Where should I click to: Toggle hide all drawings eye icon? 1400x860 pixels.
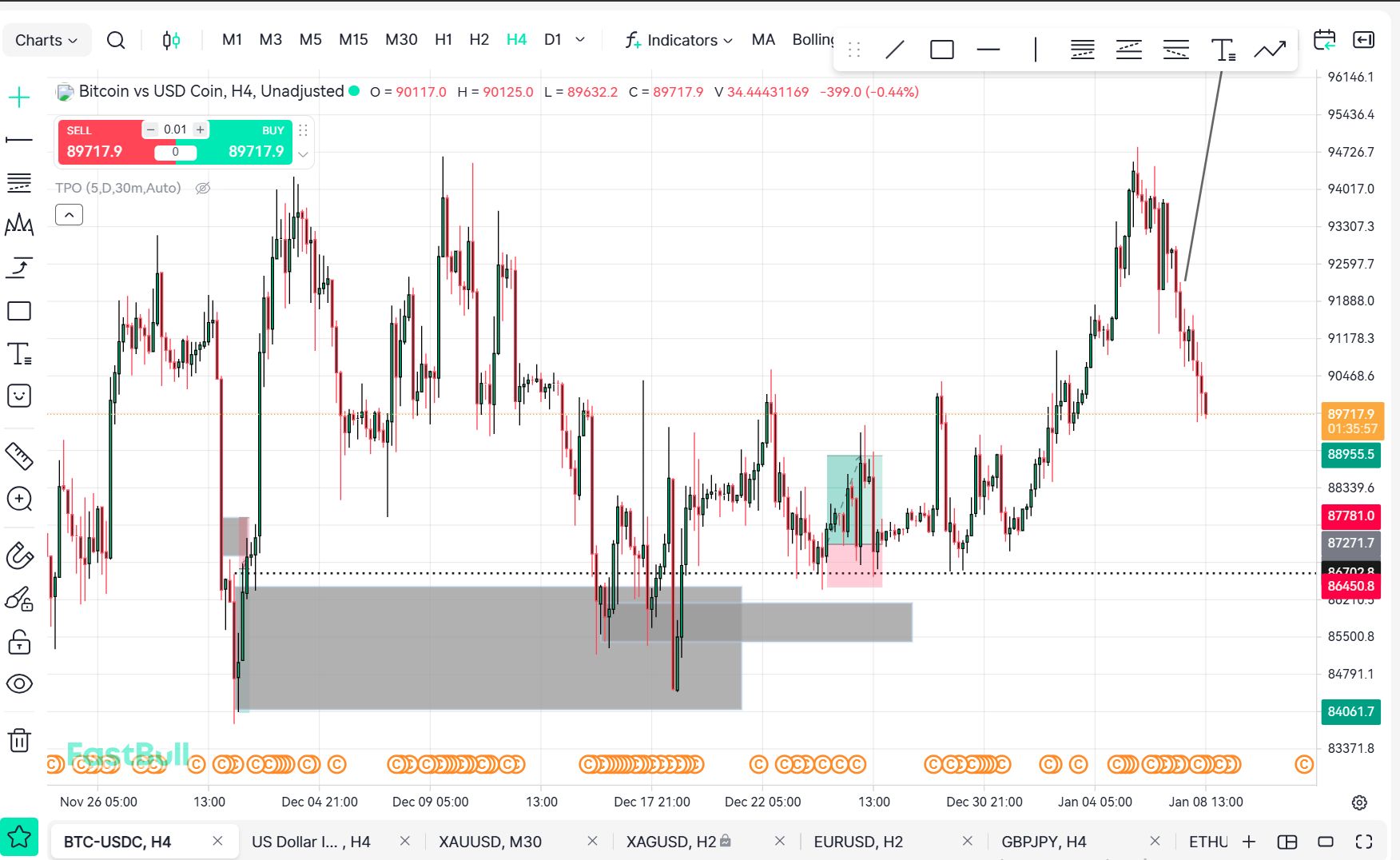coord(19,684)
